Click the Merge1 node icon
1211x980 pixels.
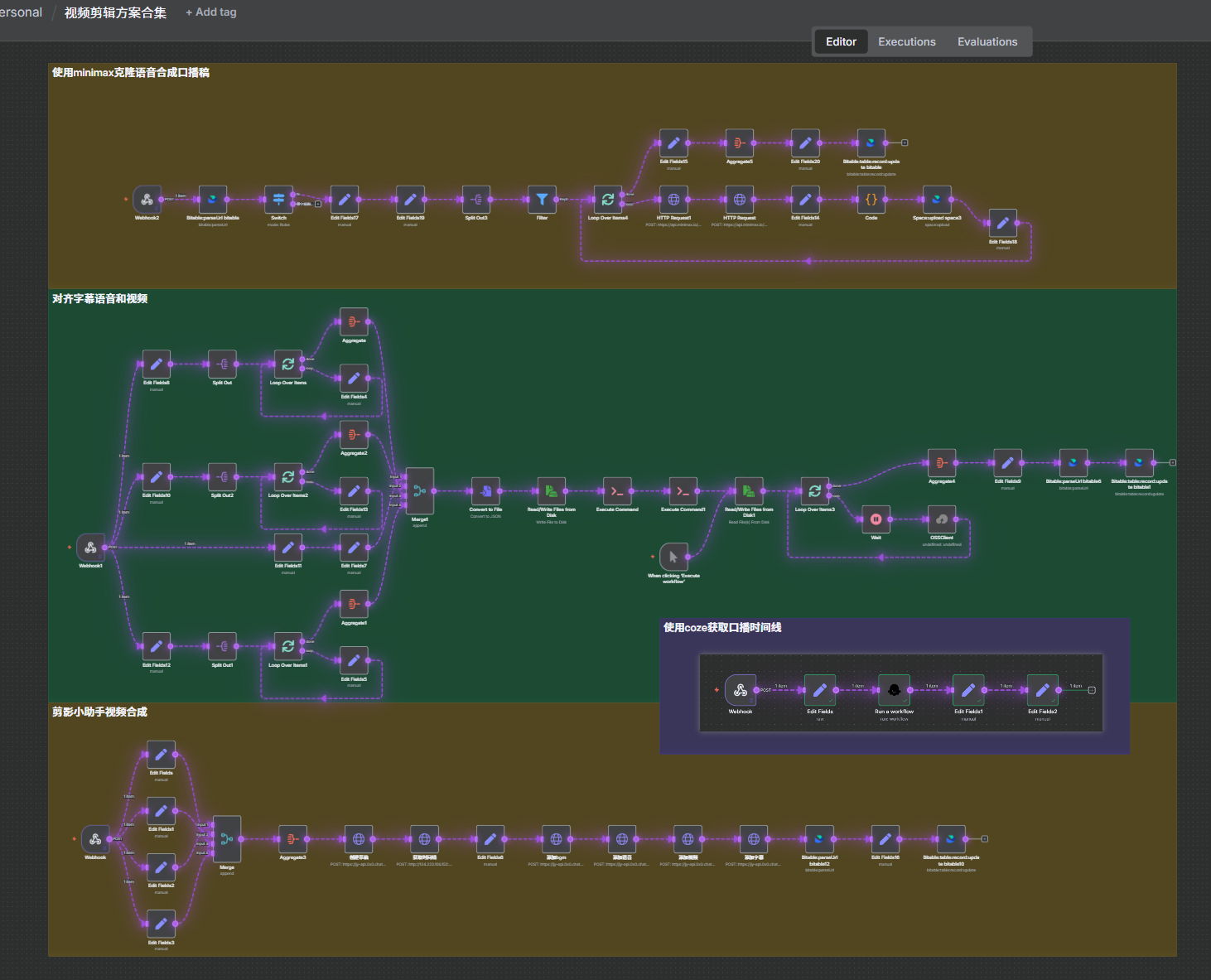point(419,491)
